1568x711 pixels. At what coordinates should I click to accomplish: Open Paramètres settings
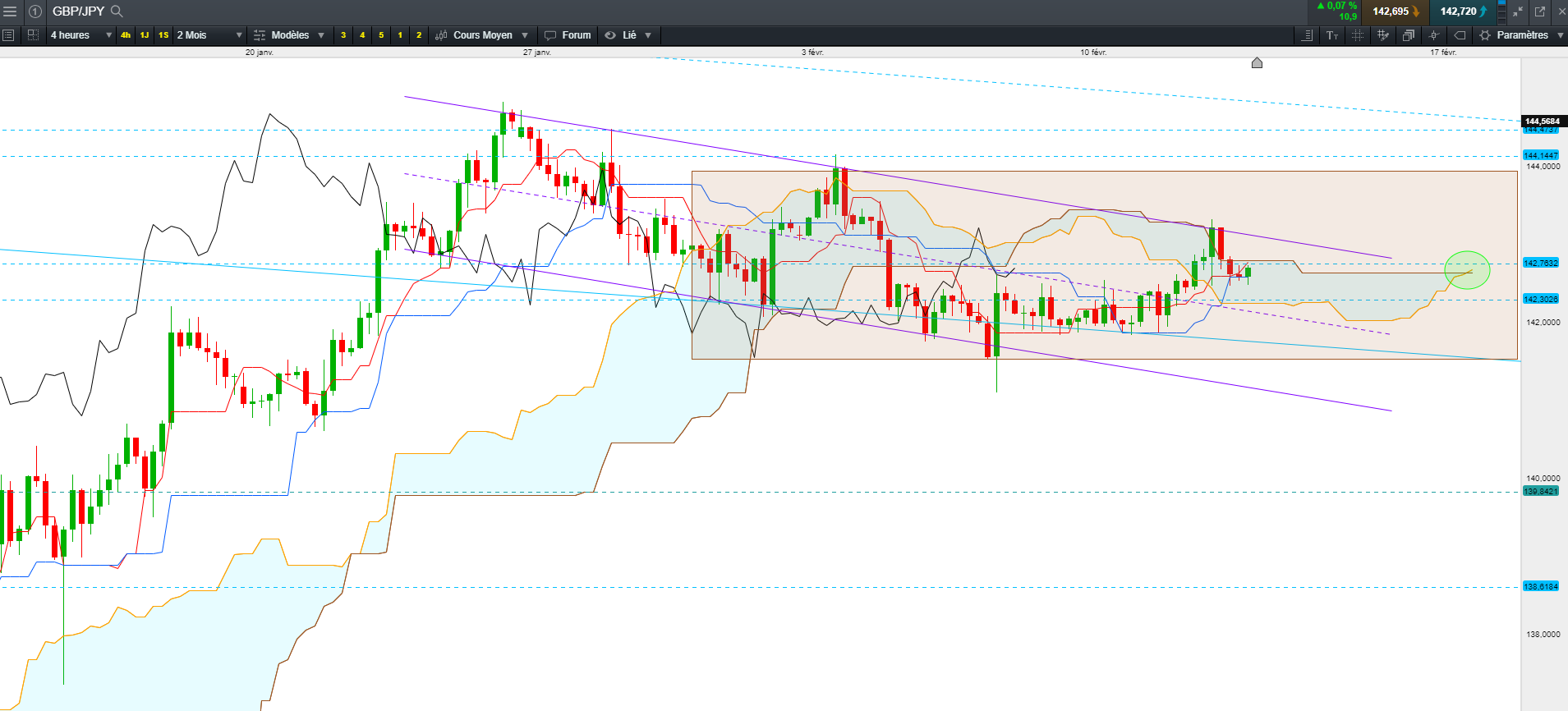click(1522, 35)
